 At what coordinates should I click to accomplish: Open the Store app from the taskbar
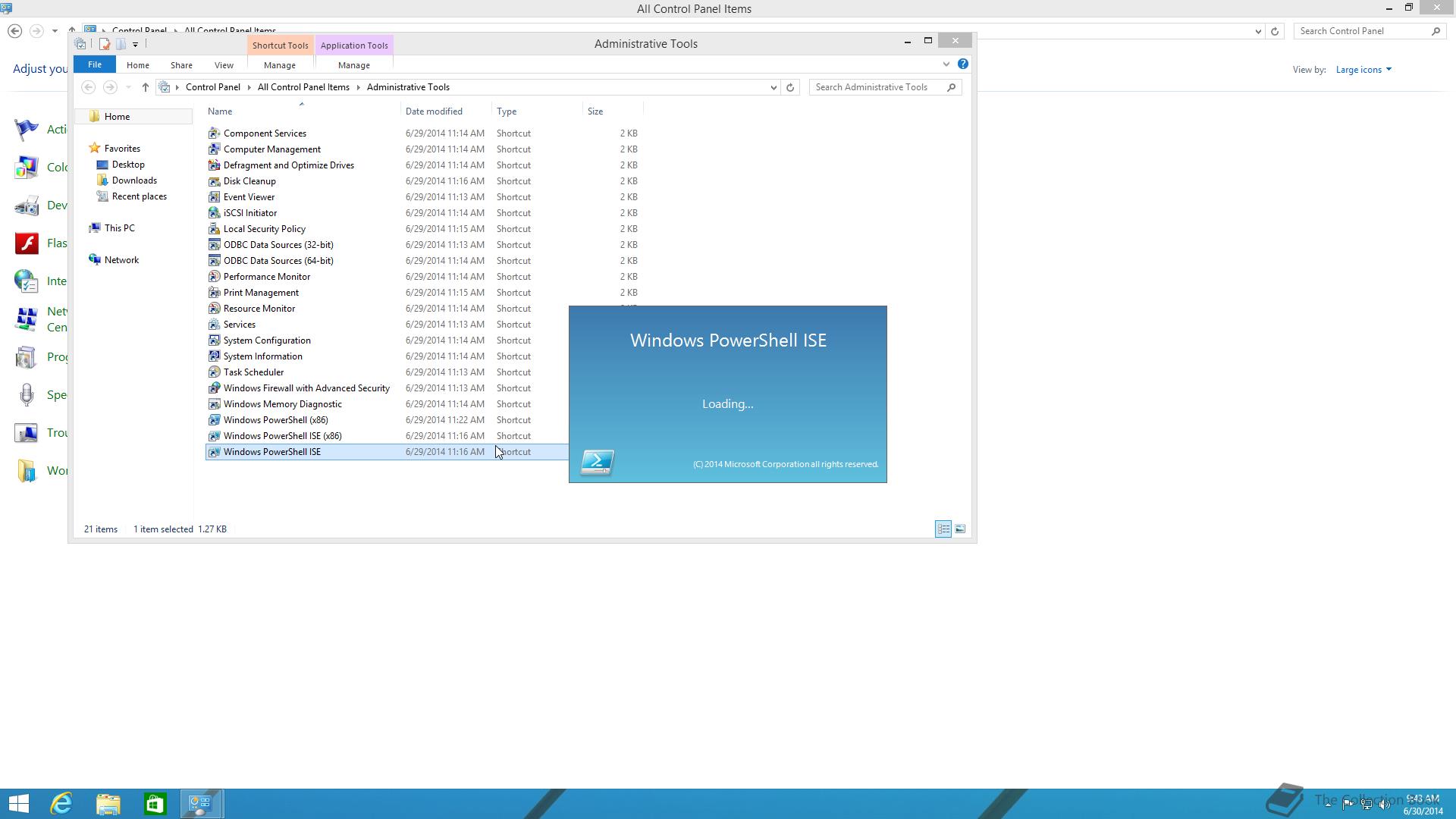155,804
